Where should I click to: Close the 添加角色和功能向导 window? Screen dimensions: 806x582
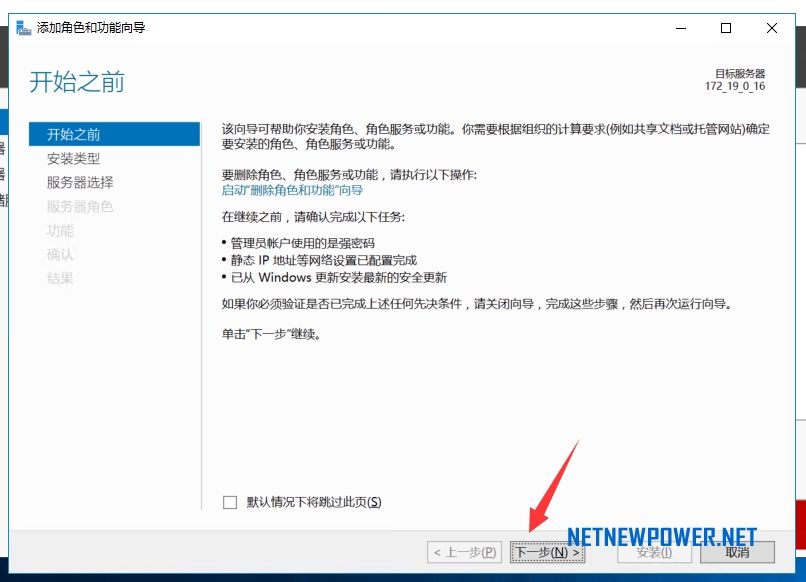(x=771, y=28)
